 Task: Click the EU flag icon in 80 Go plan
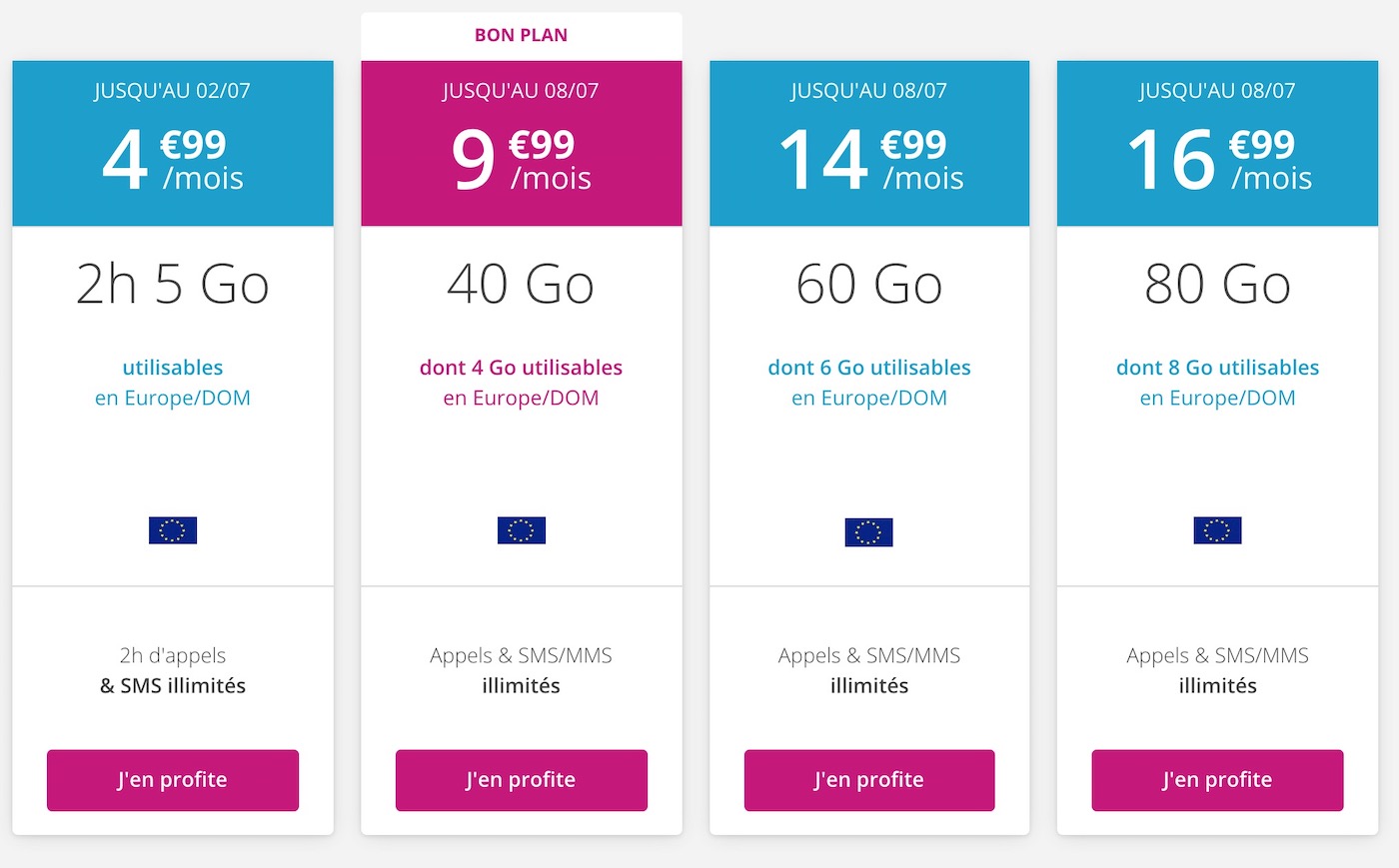point(1217,530)
